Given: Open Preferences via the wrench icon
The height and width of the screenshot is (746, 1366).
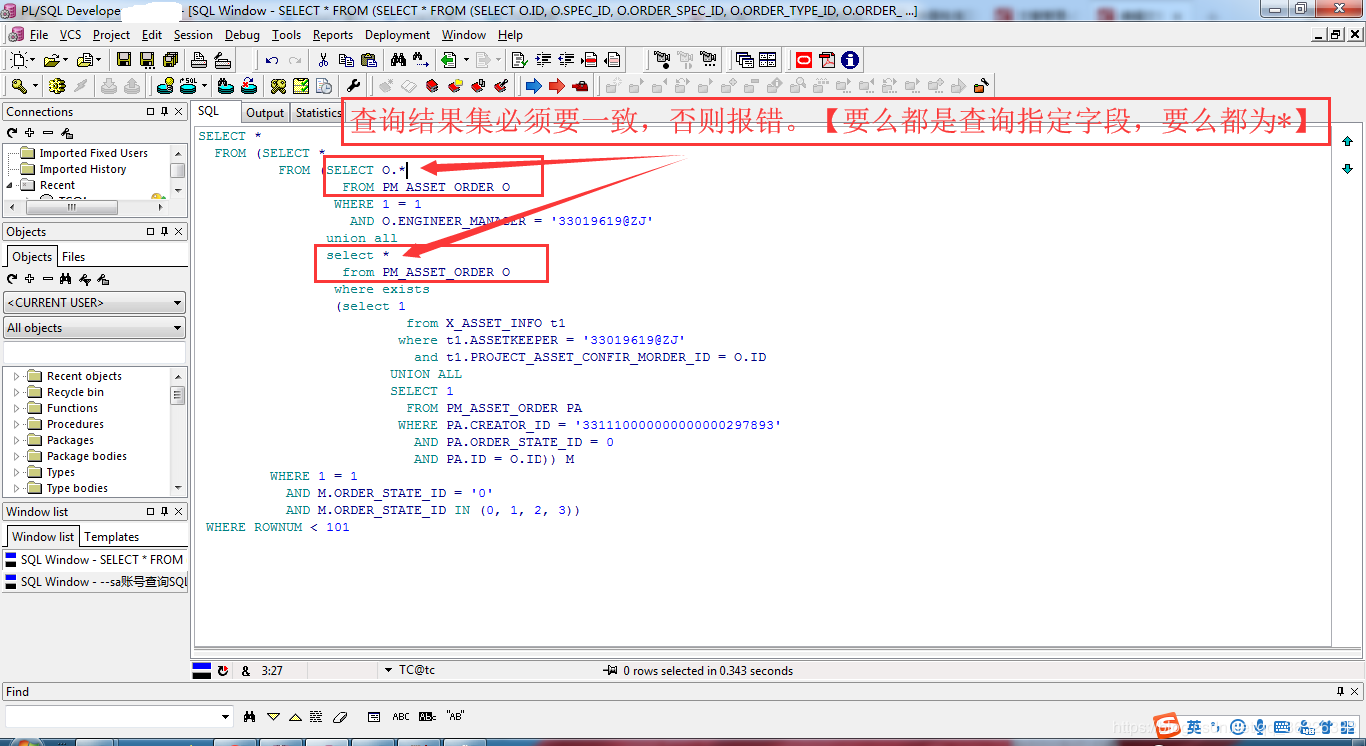Looking at the screenshot, I should tap(354, 85).
